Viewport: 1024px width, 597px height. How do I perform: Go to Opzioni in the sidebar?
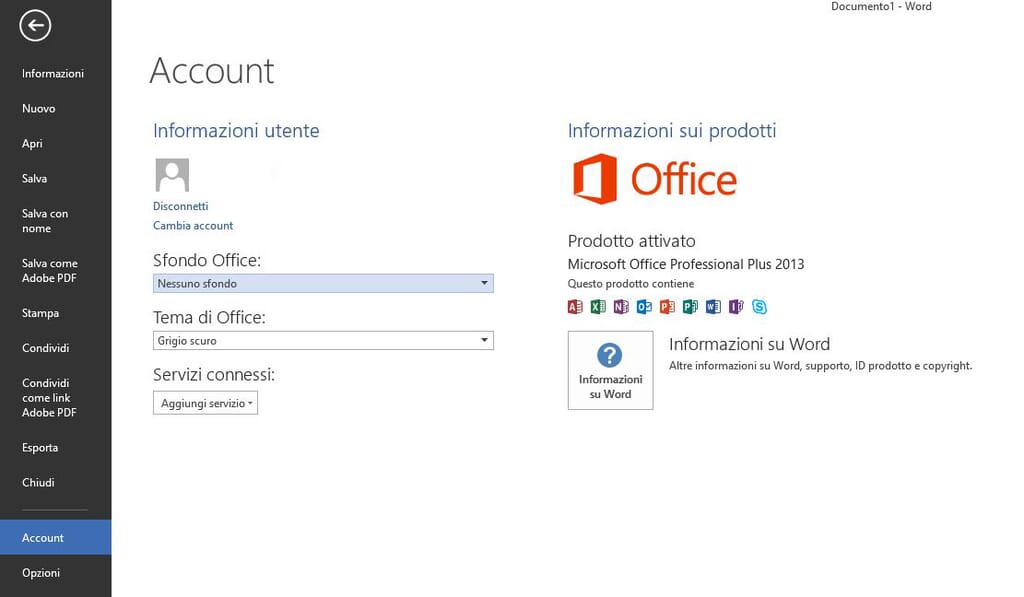point(41,573)
